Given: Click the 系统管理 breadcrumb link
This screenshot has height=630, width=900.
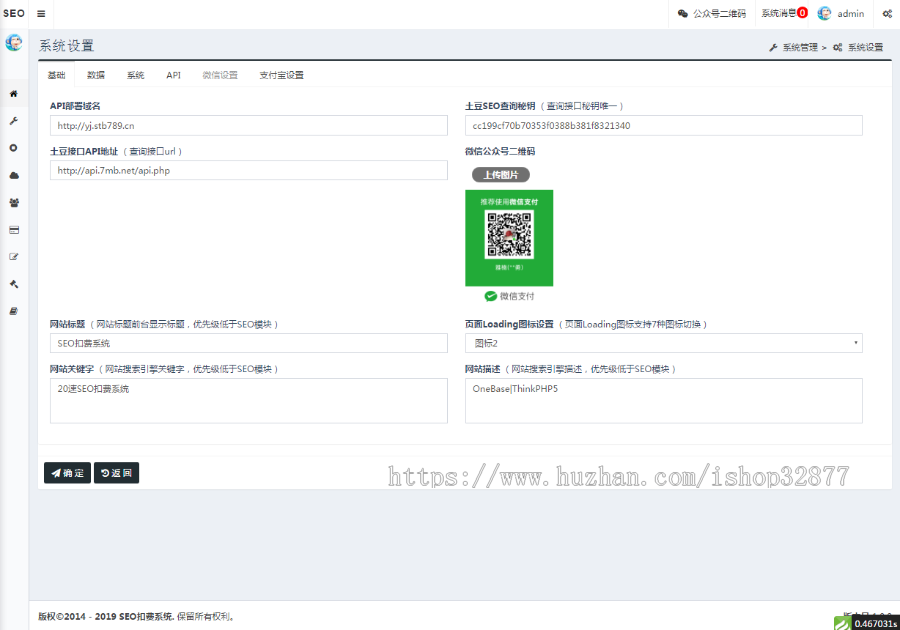Looking at the screenshot, I should pyautogui.click(x=800, y=48).
